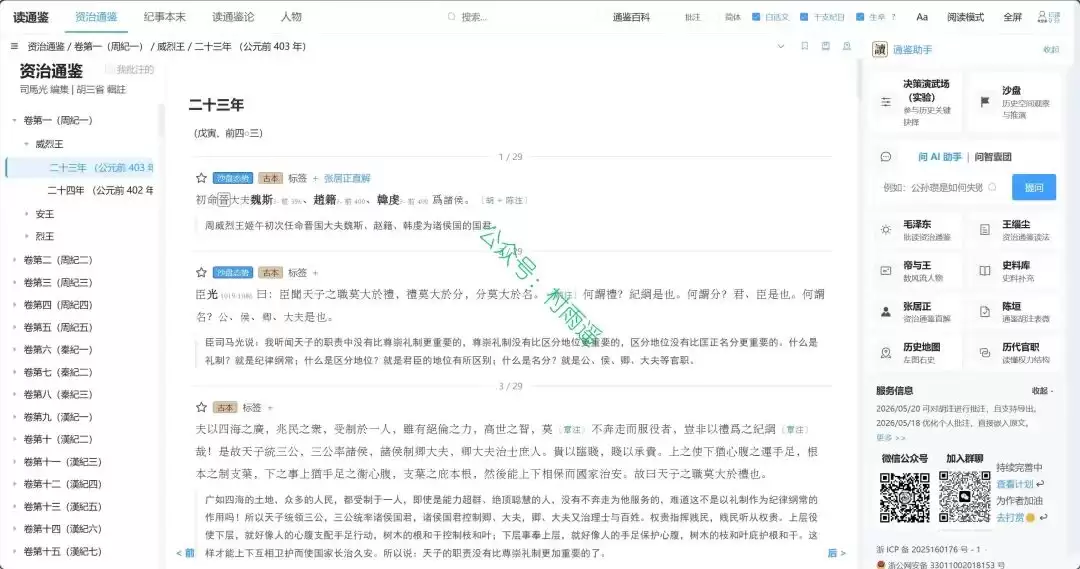Toggle the 白话文 checkbox
The image size is (1080, 569).
point(756,17)
